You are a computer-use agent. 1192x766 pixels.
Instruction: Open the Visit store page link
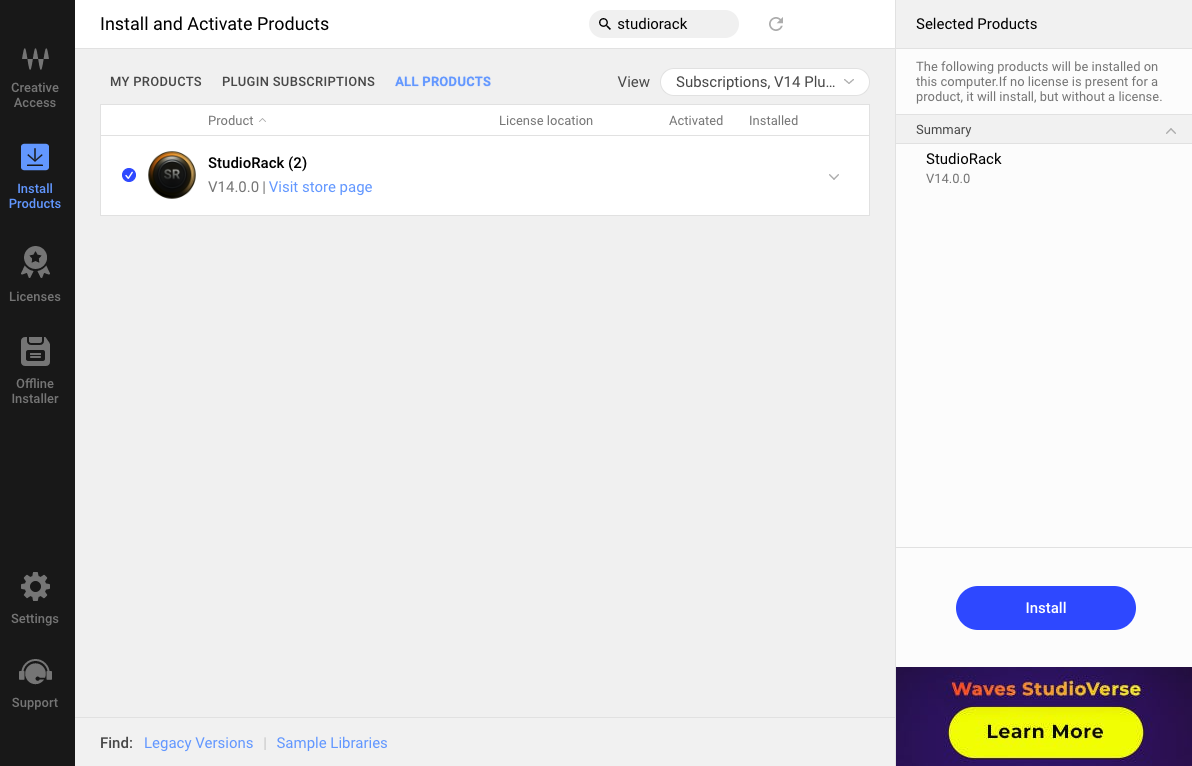pos(320,187)
